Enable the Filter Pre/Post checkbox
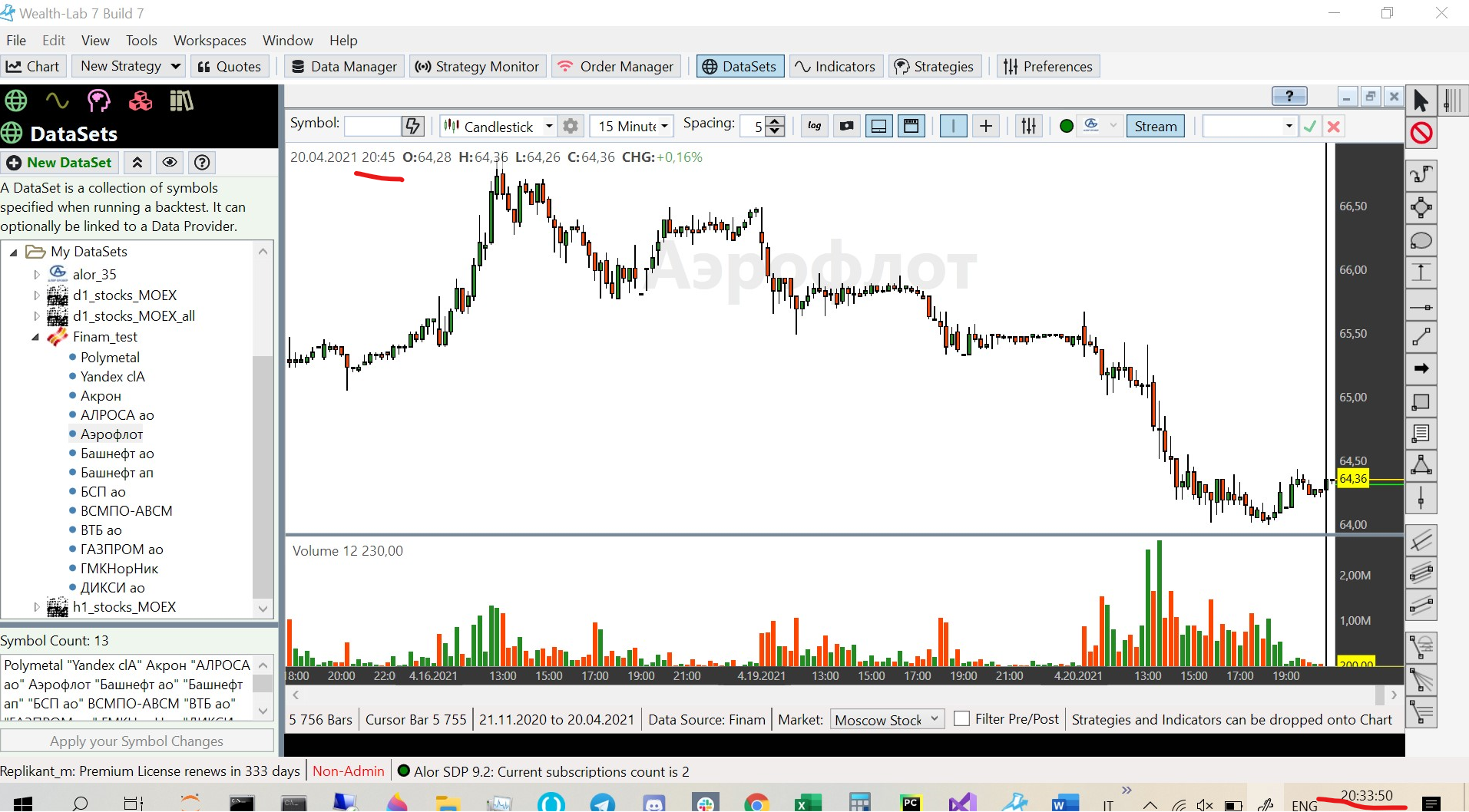 [960, 718]
